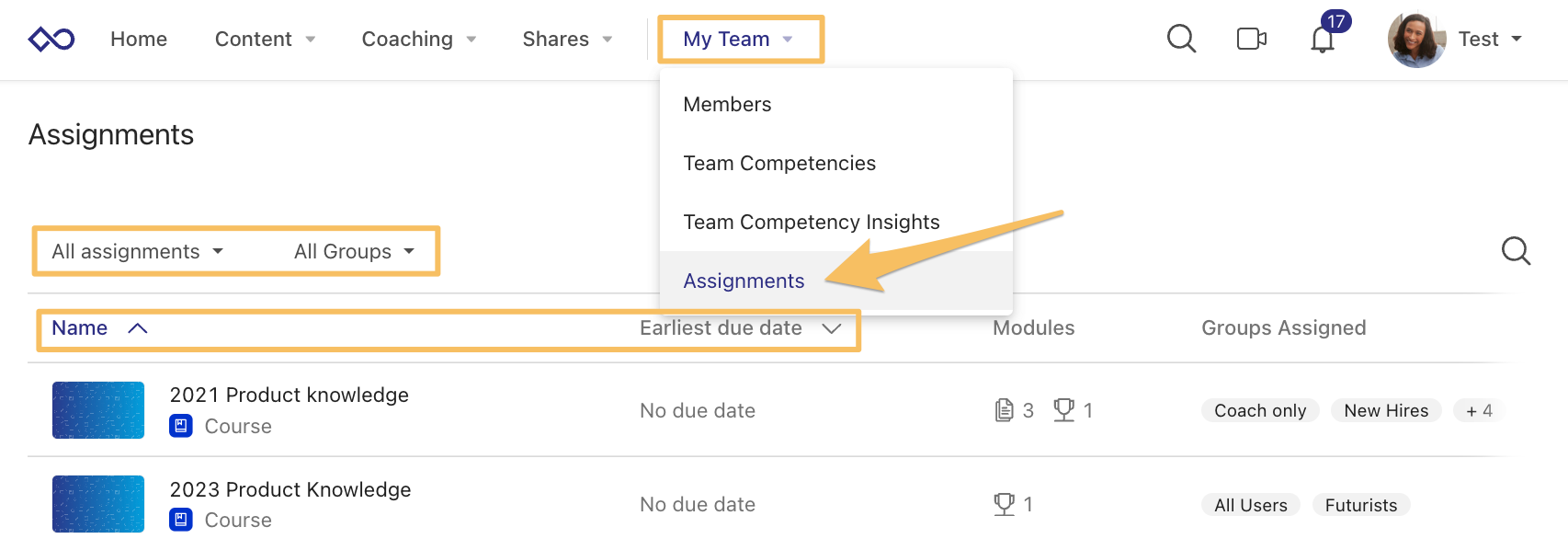Click the infinity logo at top left
Image resolution: width=1568 pixels, height=550 pixels.
tap(51, 37)
